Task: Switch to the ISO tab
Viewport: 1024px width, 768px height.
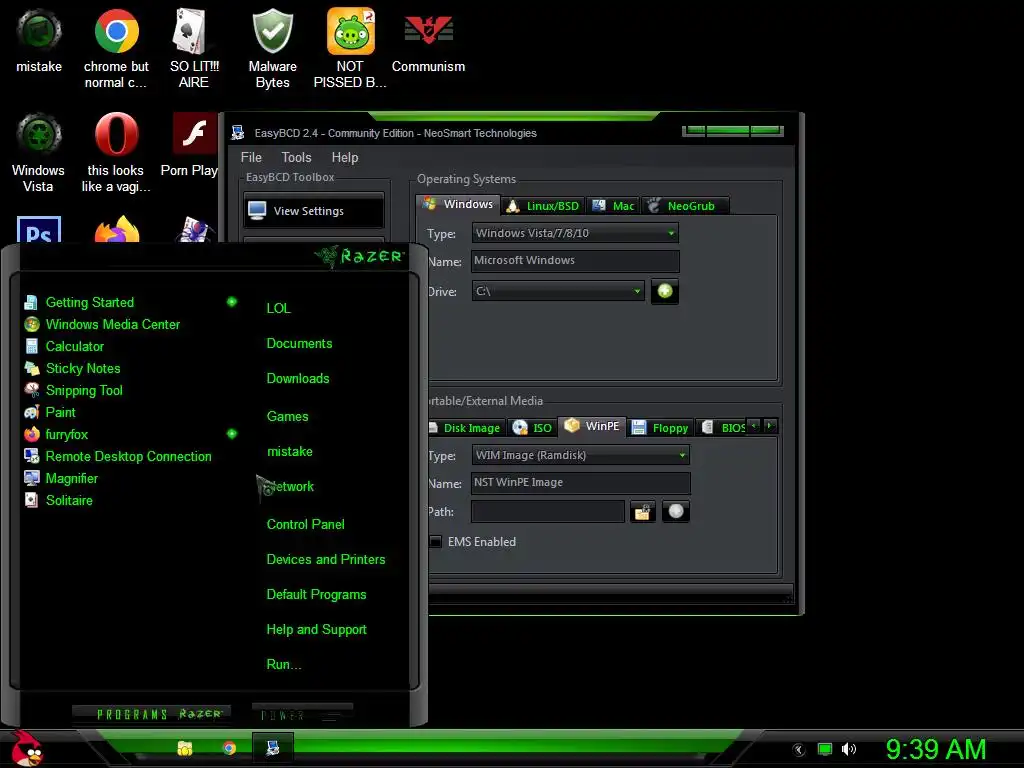Action: [532, 428]
